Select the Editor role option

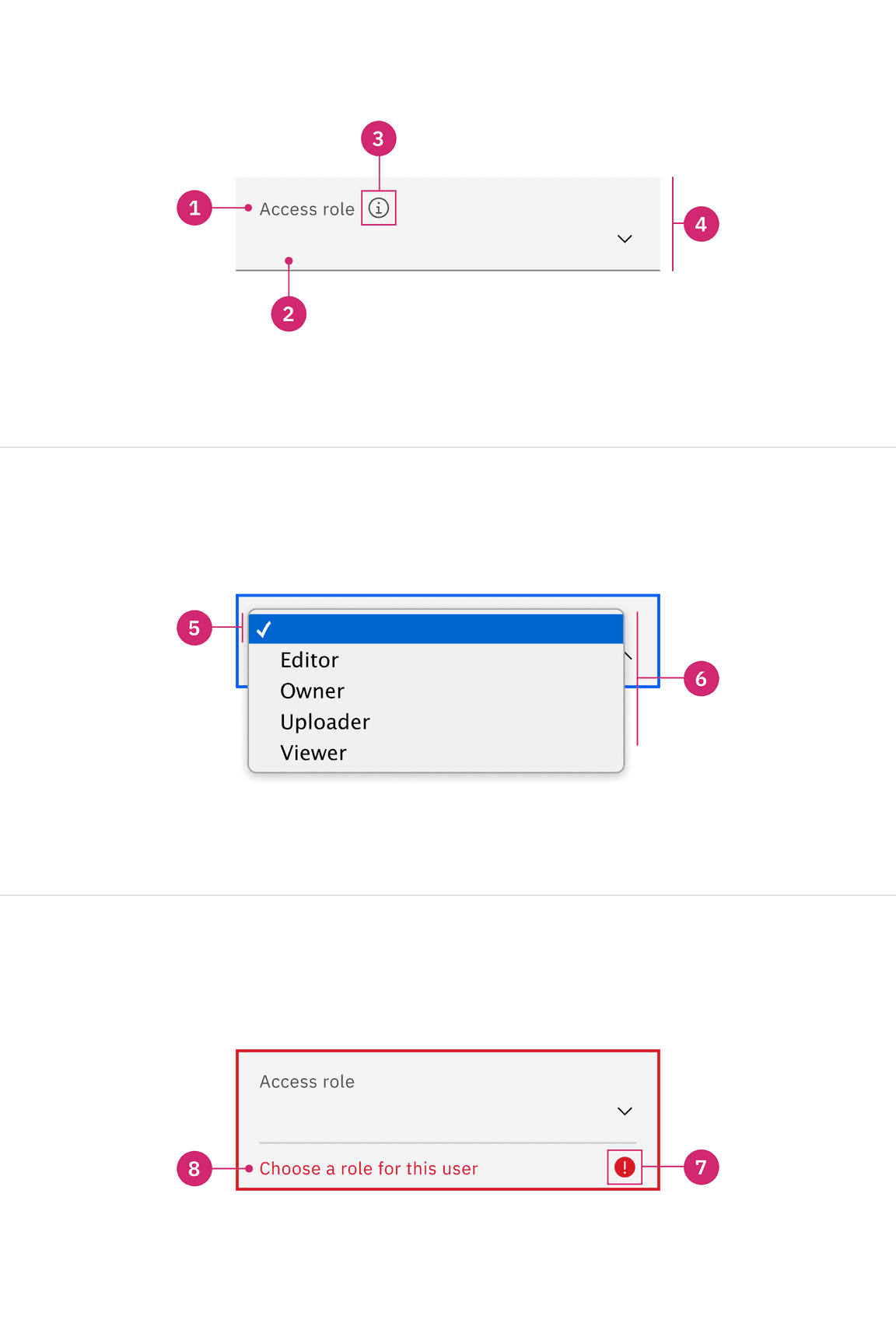coord(310,660)
